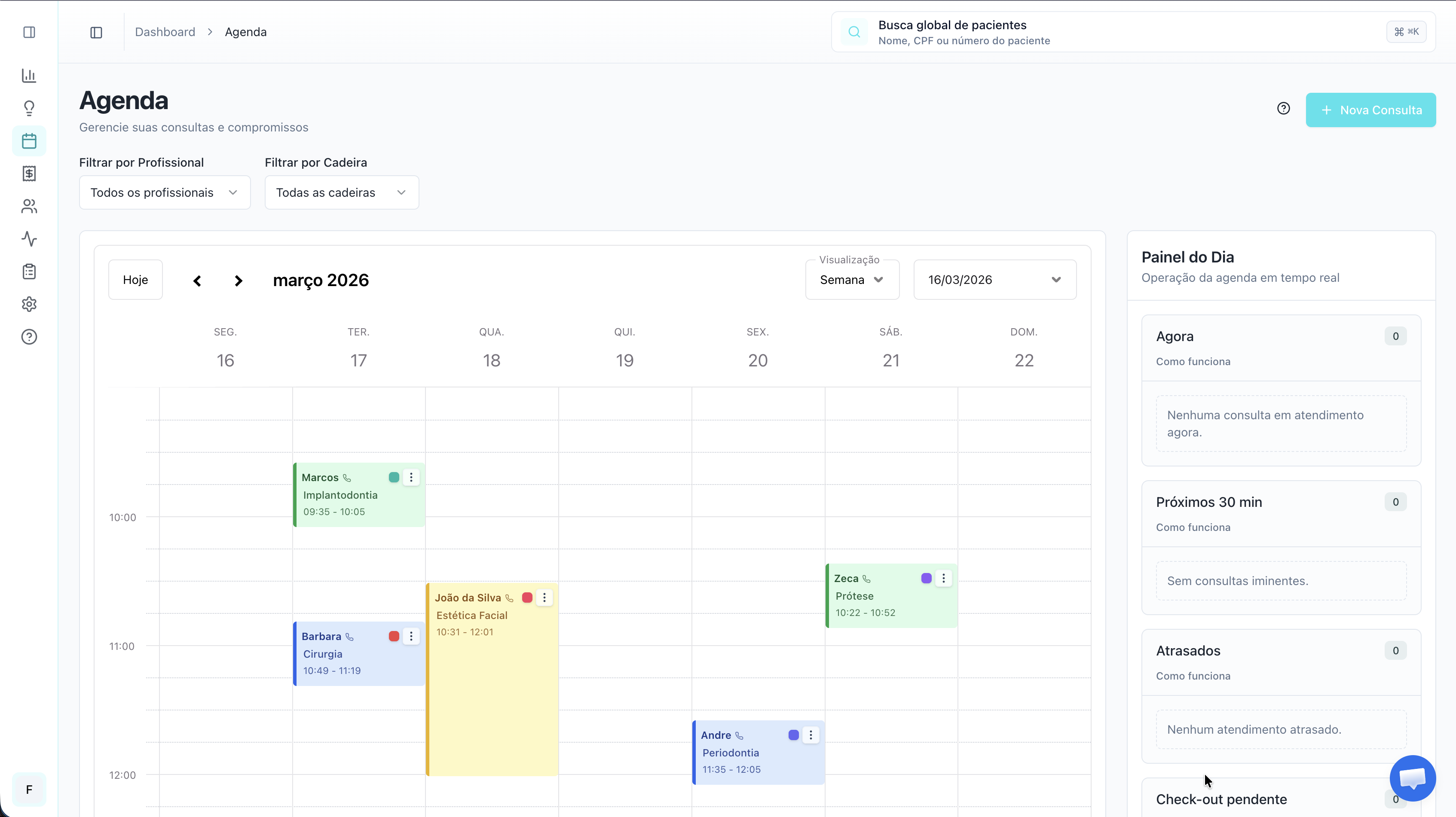Click the Check-out pendente heading
Viewport: 1456px width, 817px height.
(x=1221, y=799)
